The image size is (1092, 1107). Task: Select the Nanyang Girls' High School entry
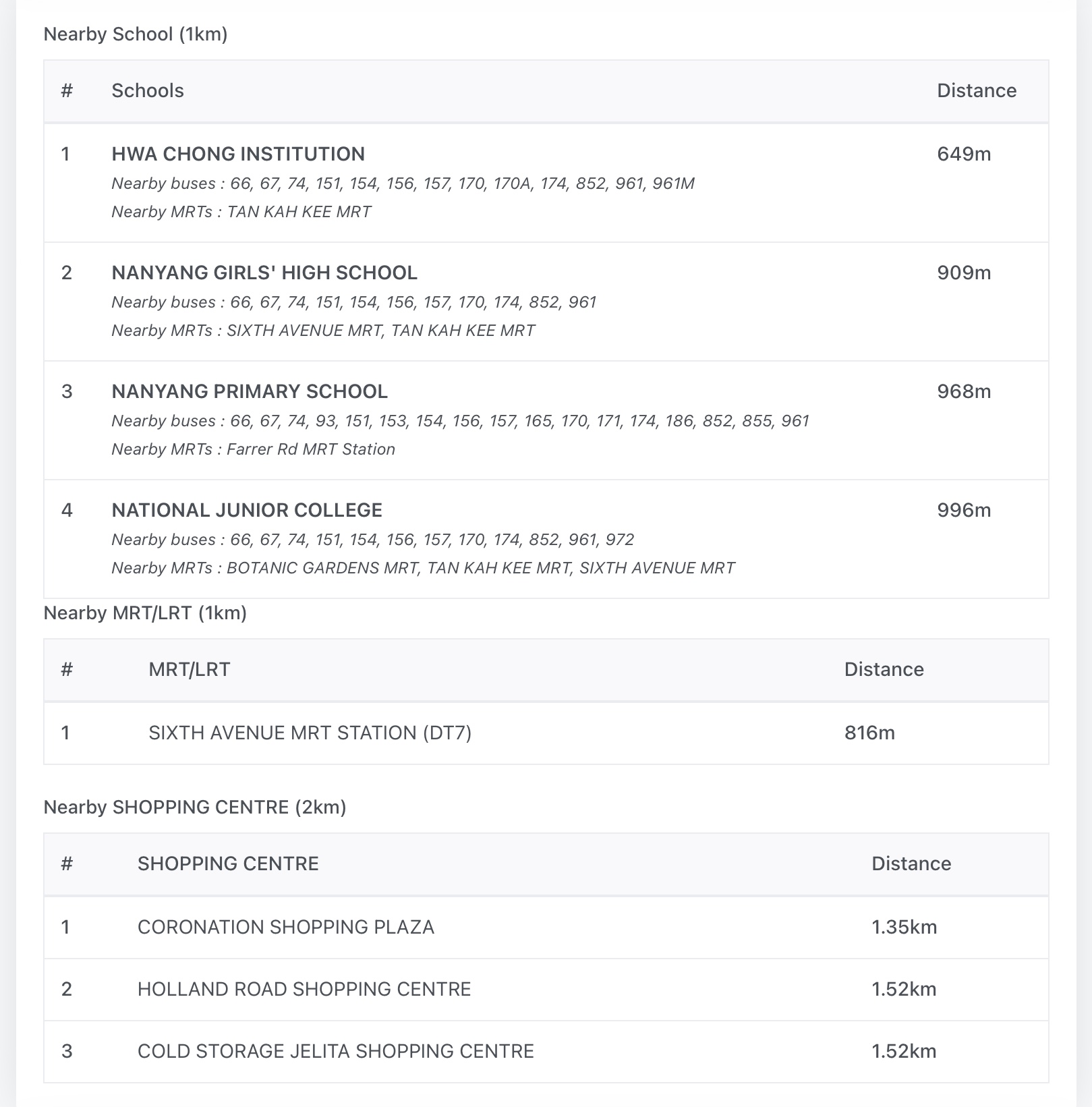click(x=264, y=273)
